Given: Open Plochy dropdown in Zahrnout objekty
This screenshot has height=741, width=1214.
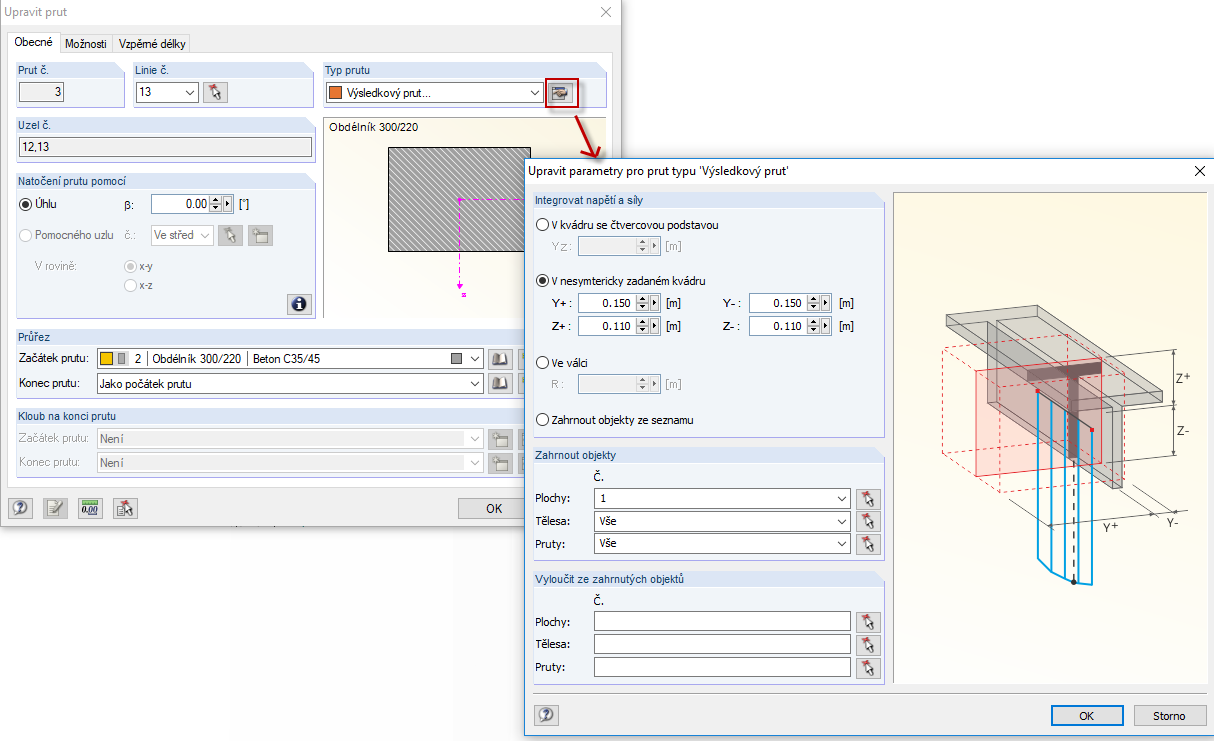Looking at the screenshot, I should click(x=842, y=498).
